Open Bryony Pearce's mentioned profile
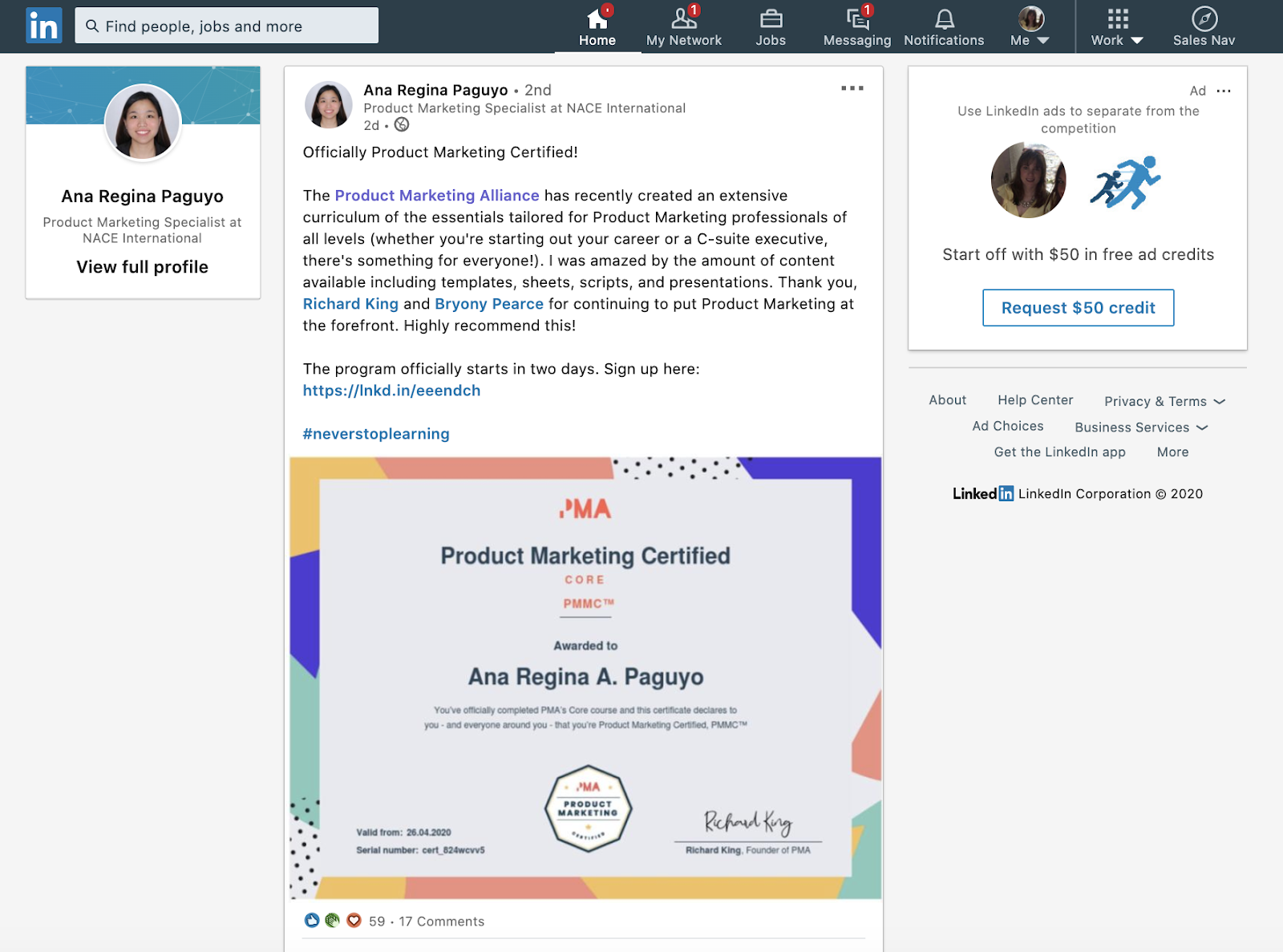The width and height of the screenshot is (1283, 952). [489, 304]
